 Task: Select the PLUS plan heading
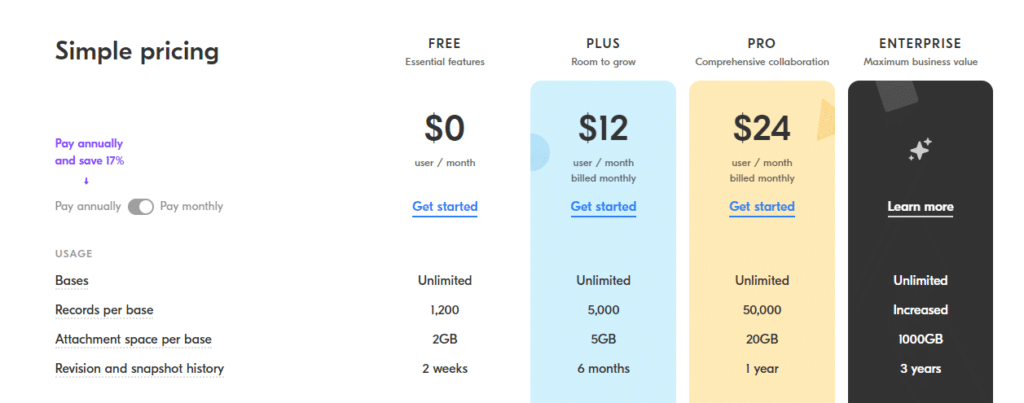click(x=603, y=44)
